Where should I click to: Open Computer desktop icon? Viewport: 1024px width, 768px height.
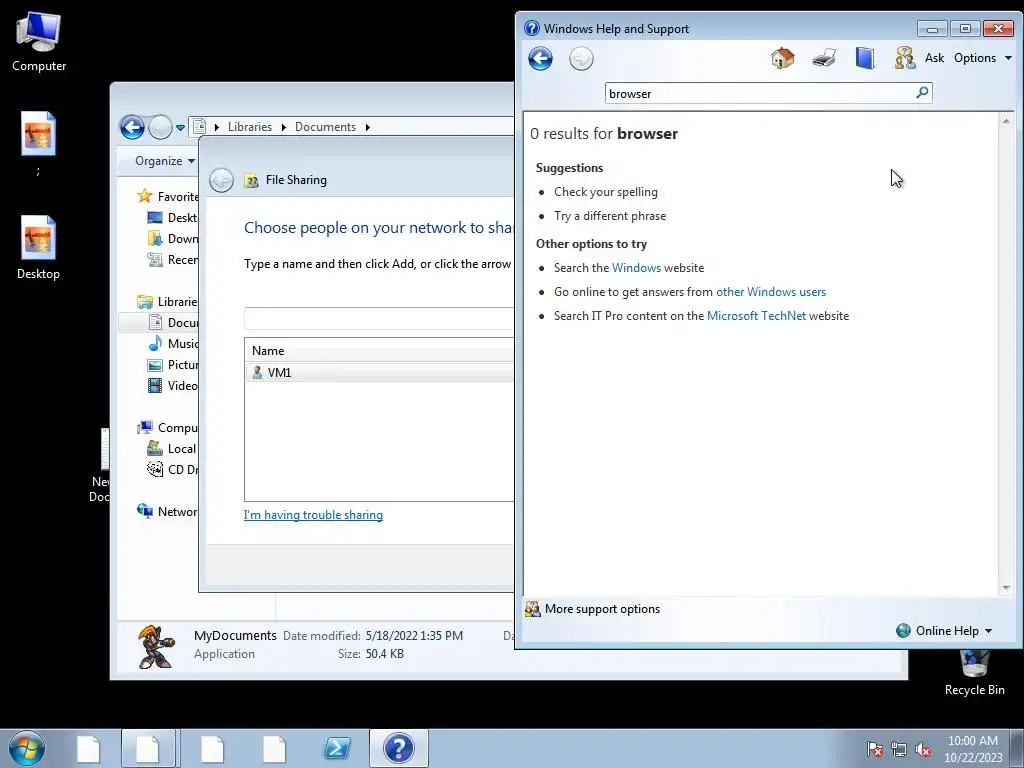click(39, 42)
